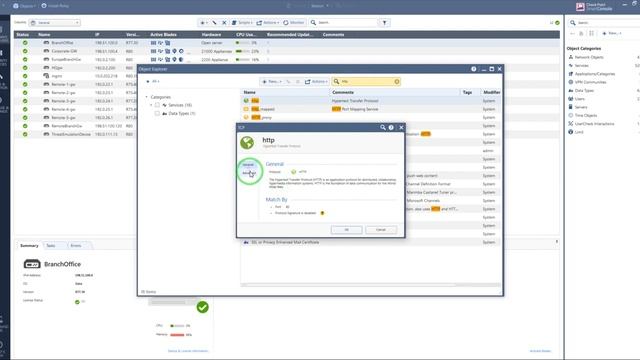Screen dimensions: 640x360
Task: Click the Remote-1-gw gateway icon
Action: pyautogui.click(x=46, y=84)
